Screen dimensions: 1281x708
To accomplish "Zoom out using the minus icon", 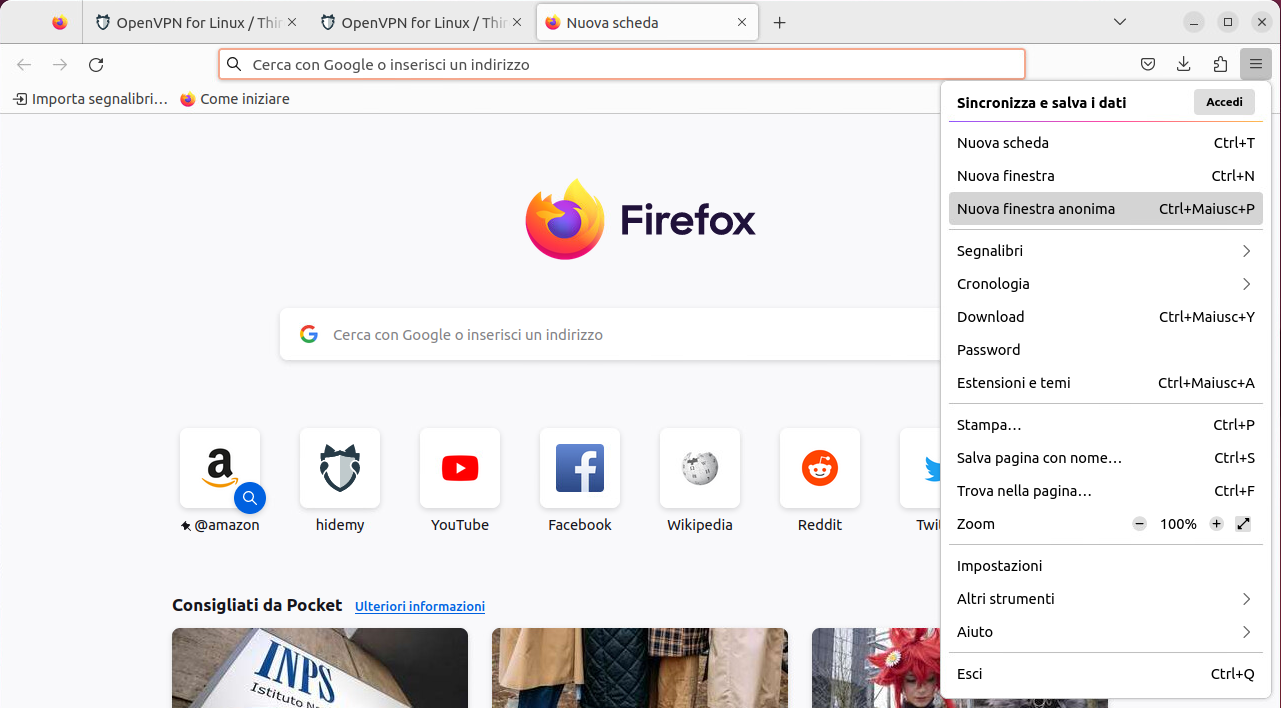I will pyautogui.click(x=1139, y=524).
